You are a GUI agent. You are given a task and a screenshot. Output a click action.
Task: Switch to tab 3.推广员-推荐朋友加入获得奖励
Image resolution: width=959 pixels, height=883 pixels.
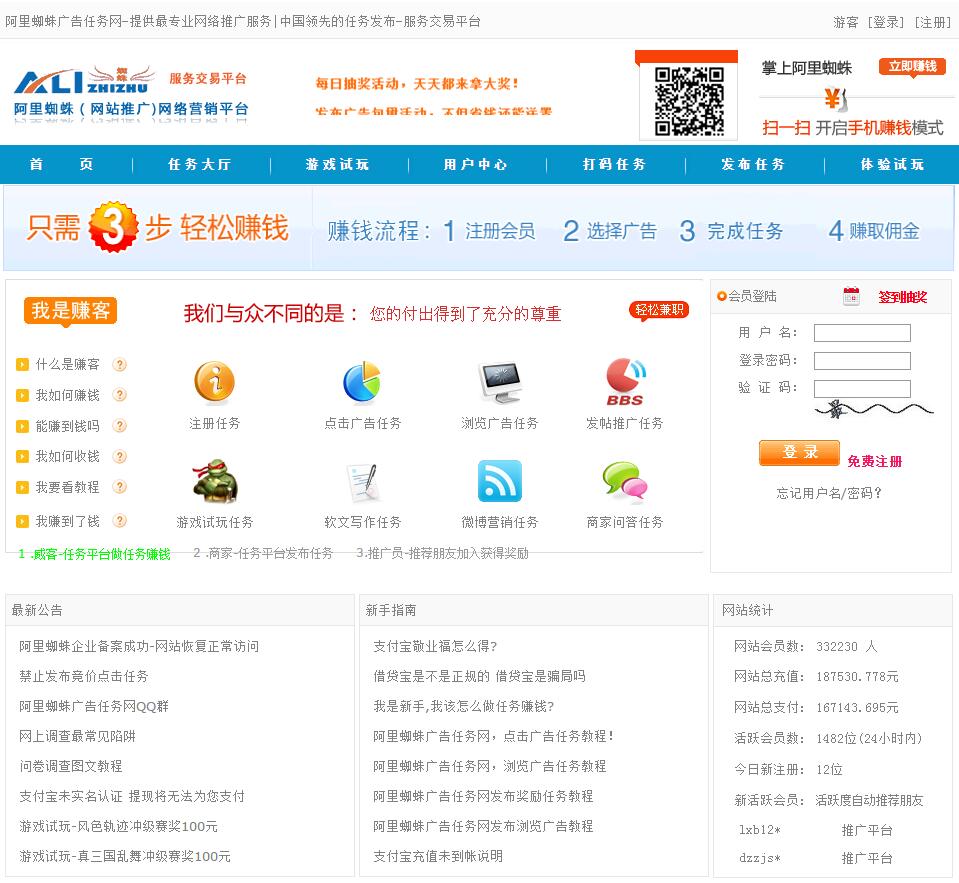pos(442,553)
